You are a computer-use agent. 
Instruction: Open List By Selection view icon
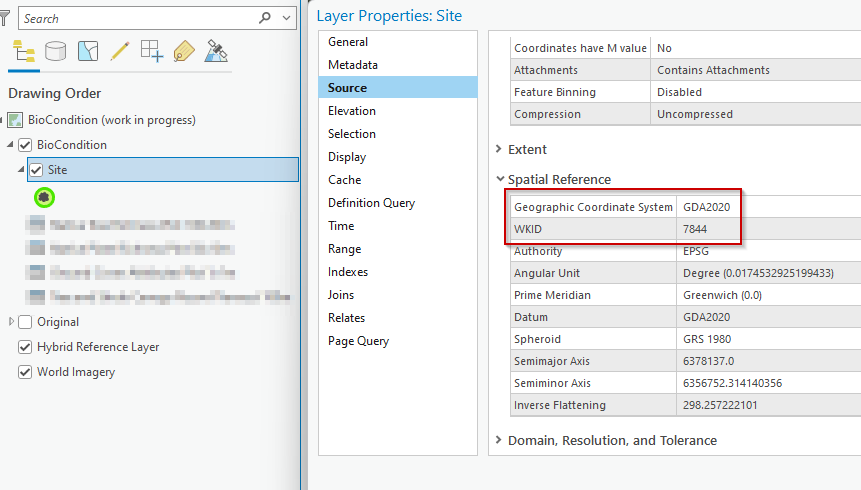pos(88,51)
